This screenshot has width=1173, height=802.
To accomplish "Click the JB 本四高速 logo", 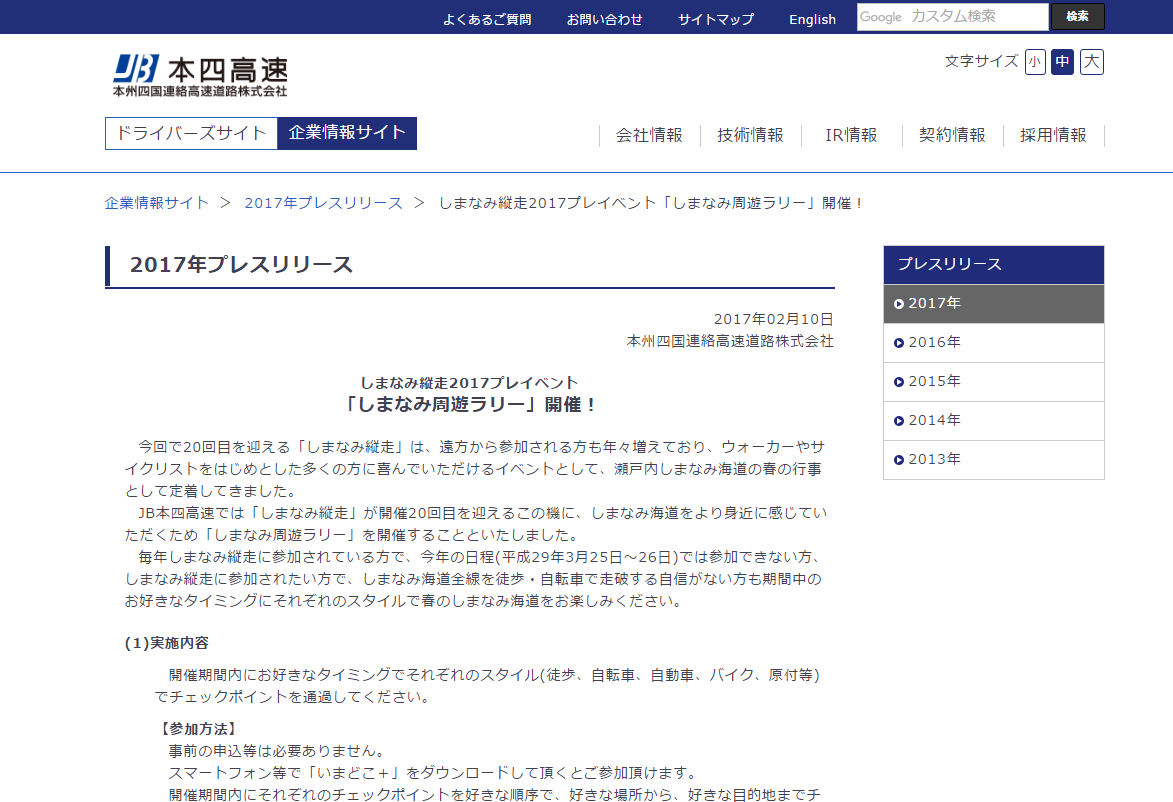I will click(x=200, y=75).
